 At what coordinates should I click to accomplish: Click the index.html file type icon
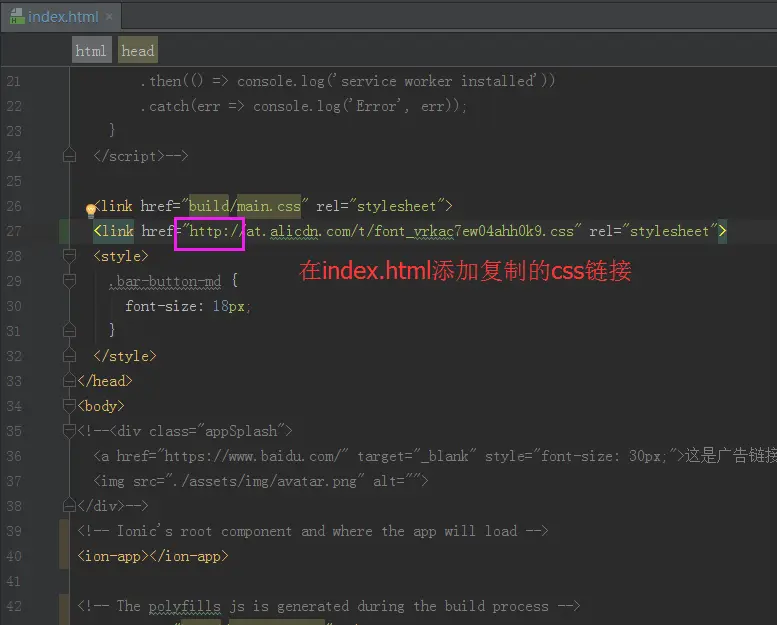point(17,16)
